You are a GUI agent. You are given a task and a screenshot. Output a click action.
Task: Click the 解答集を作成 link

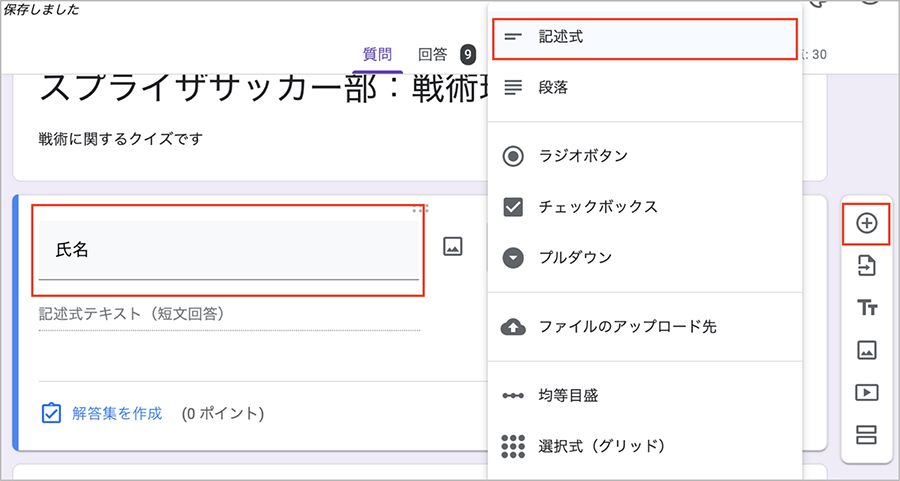point(116,413)
